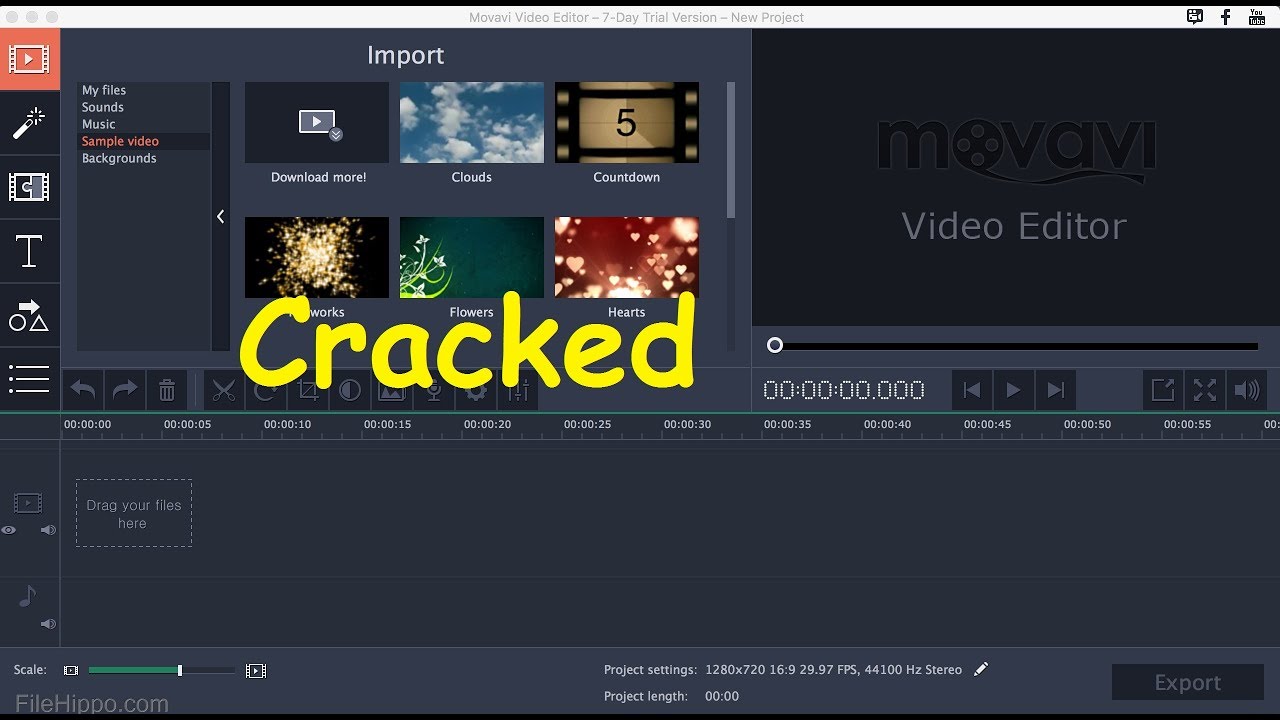The height and width of the screenshot is (720, 1280).
Task: Open the Transitions tab in sidebar
Action: click(x=29, y=187)
